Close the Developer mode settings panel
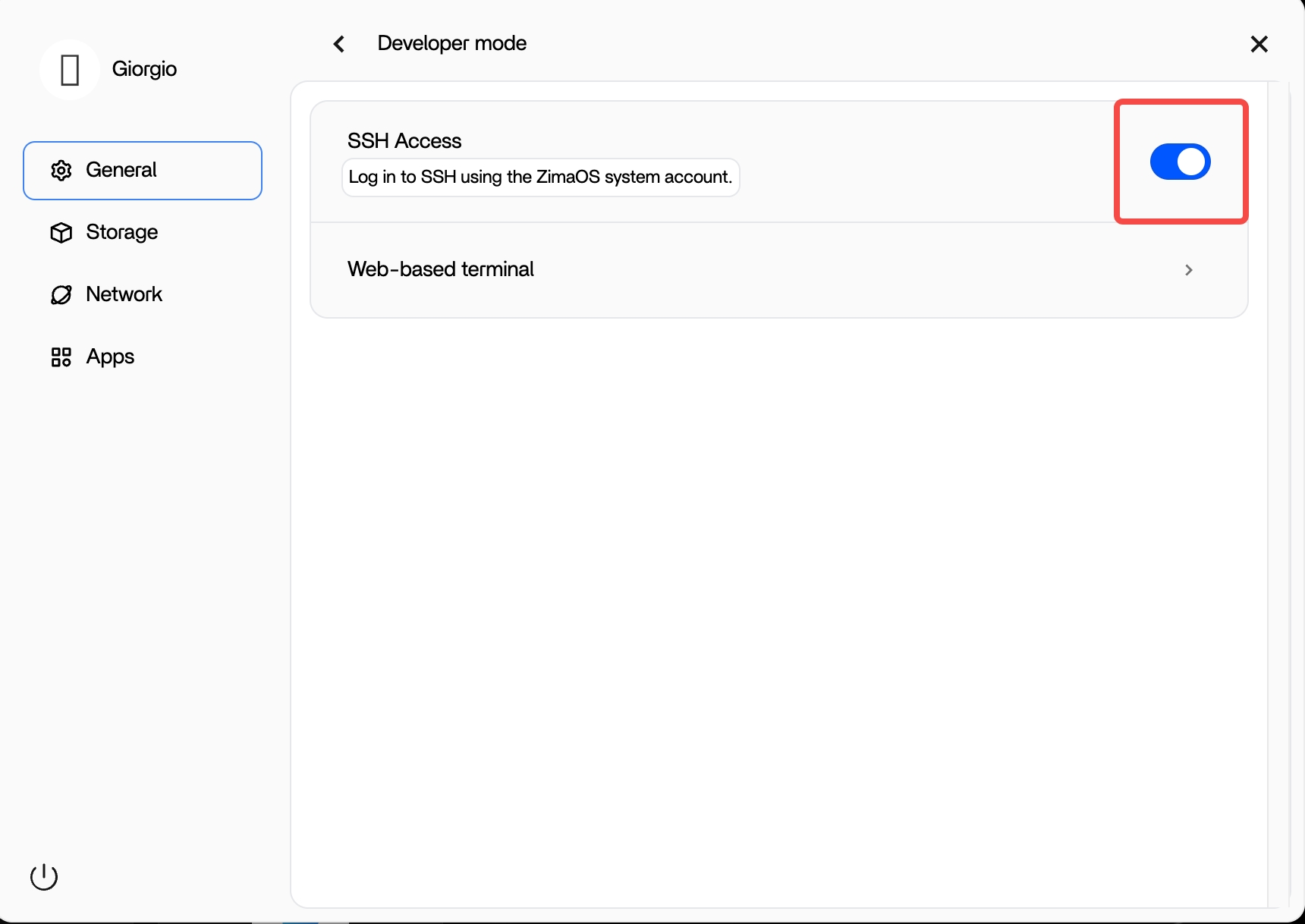The image size is (1305, 924). 1259,44
